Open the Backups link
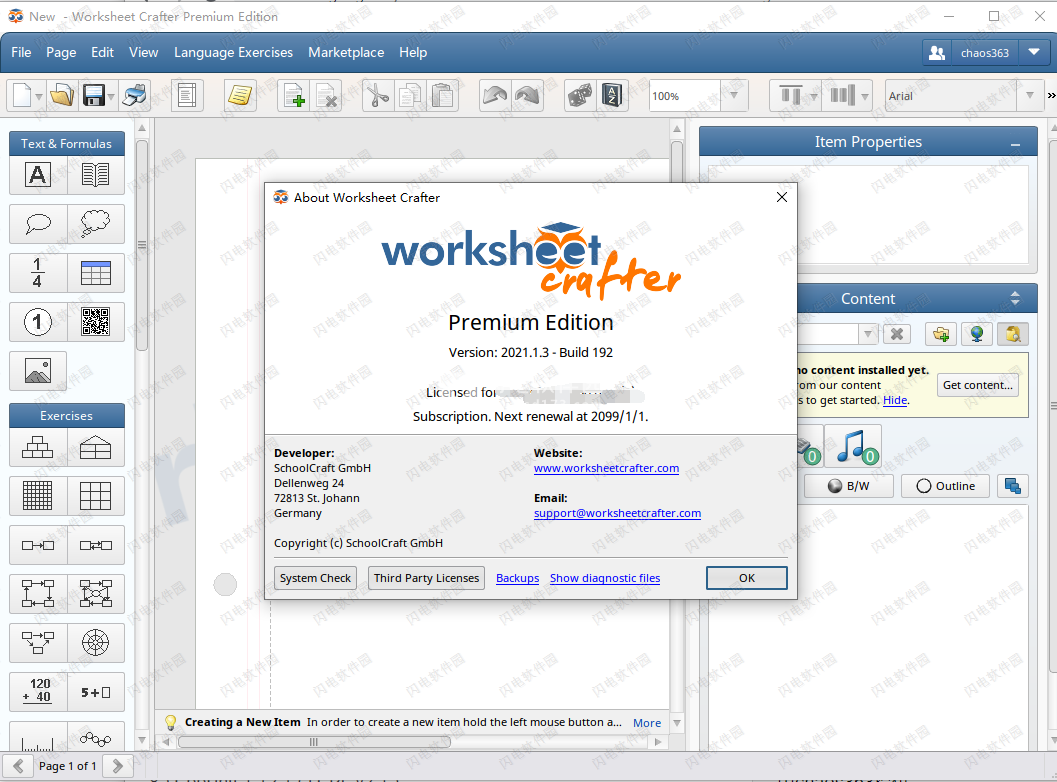 pyautogui.click(x=518, y=578)
